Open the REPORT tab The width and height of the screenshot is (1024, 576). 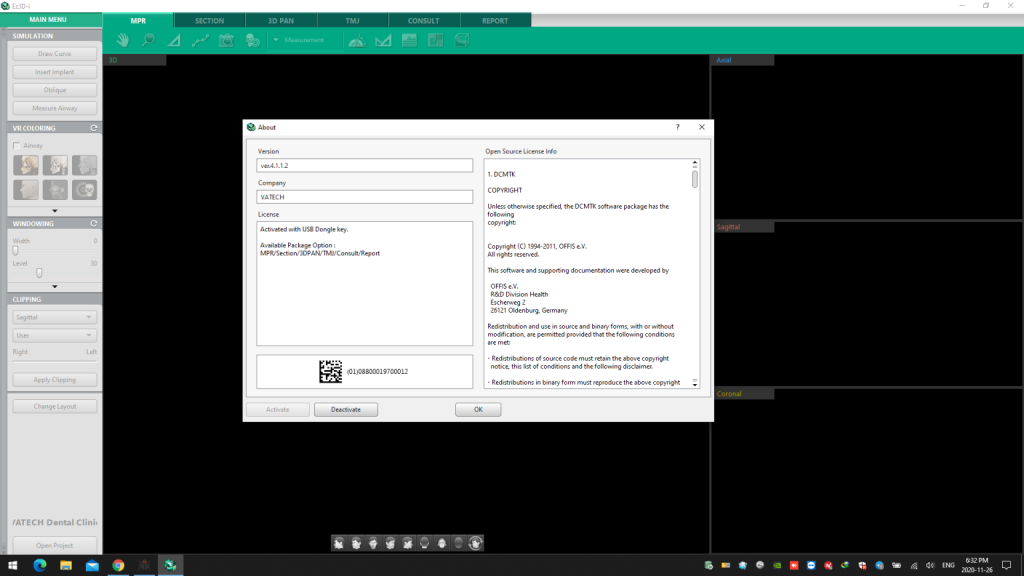495,20
